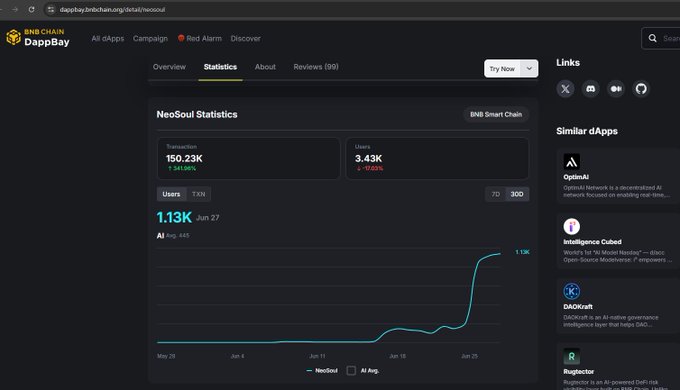Open the Reviews (99) tab
Viewport: 680px width, 390px height.
(316, 67)
